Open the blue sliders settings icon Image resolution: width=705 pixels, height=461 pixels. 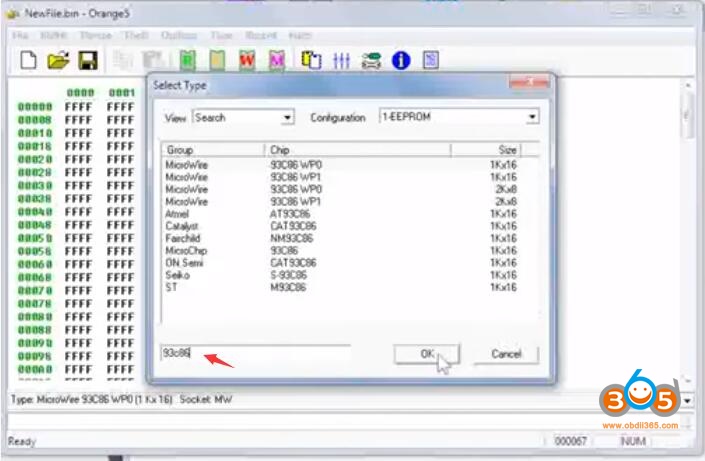click(341, 60)
